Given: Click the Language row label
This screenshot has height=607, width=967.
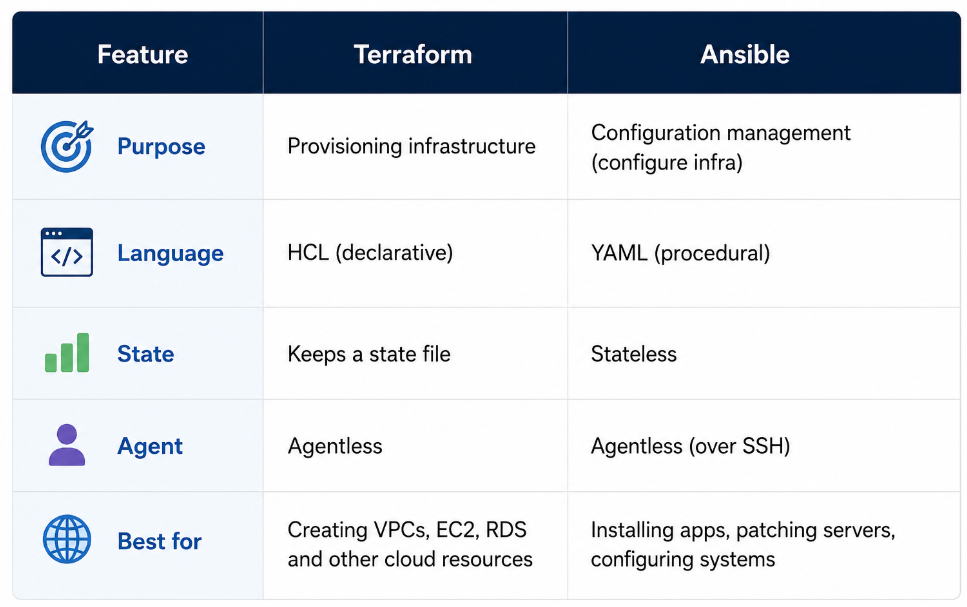Looking at the screenshot, I should click(170, 254).
